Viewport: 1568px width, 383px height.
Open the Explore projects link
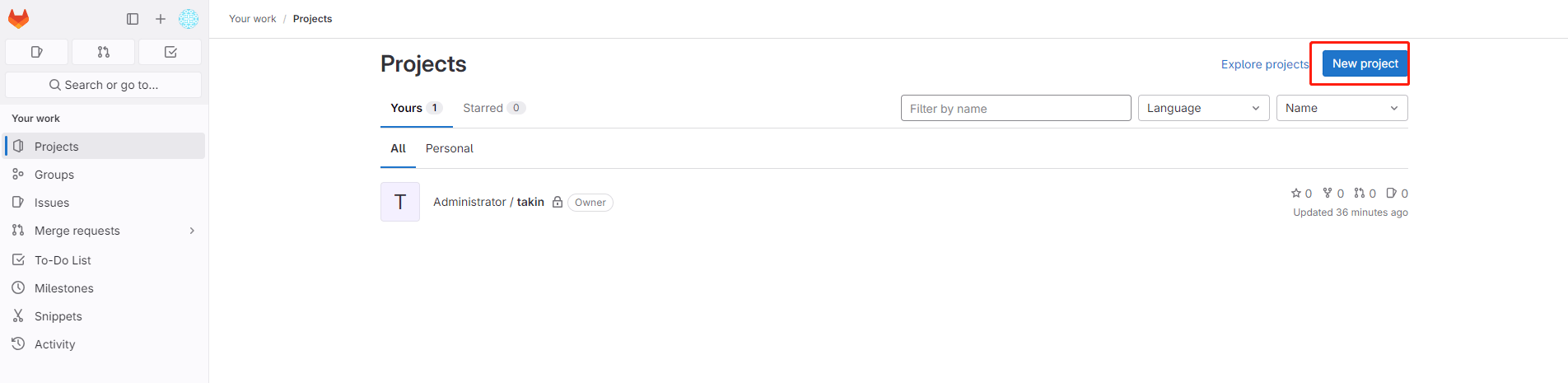pyautogui.click(x=1264, y=64)
